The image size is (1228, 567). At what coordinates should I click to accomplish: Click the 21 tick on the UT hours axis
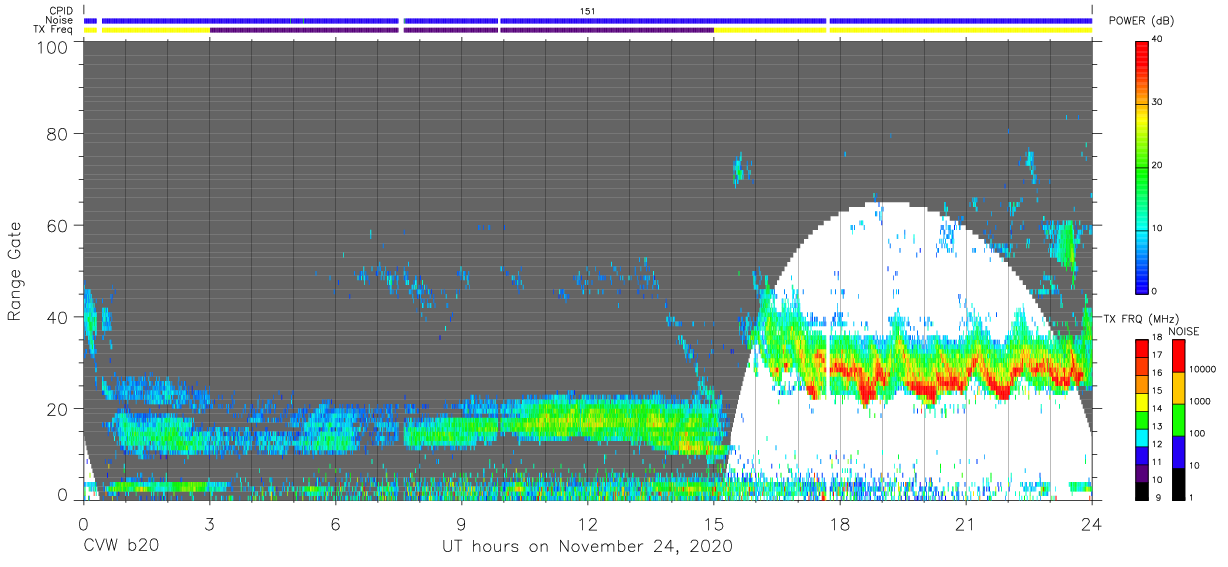(x=965, y=523)
